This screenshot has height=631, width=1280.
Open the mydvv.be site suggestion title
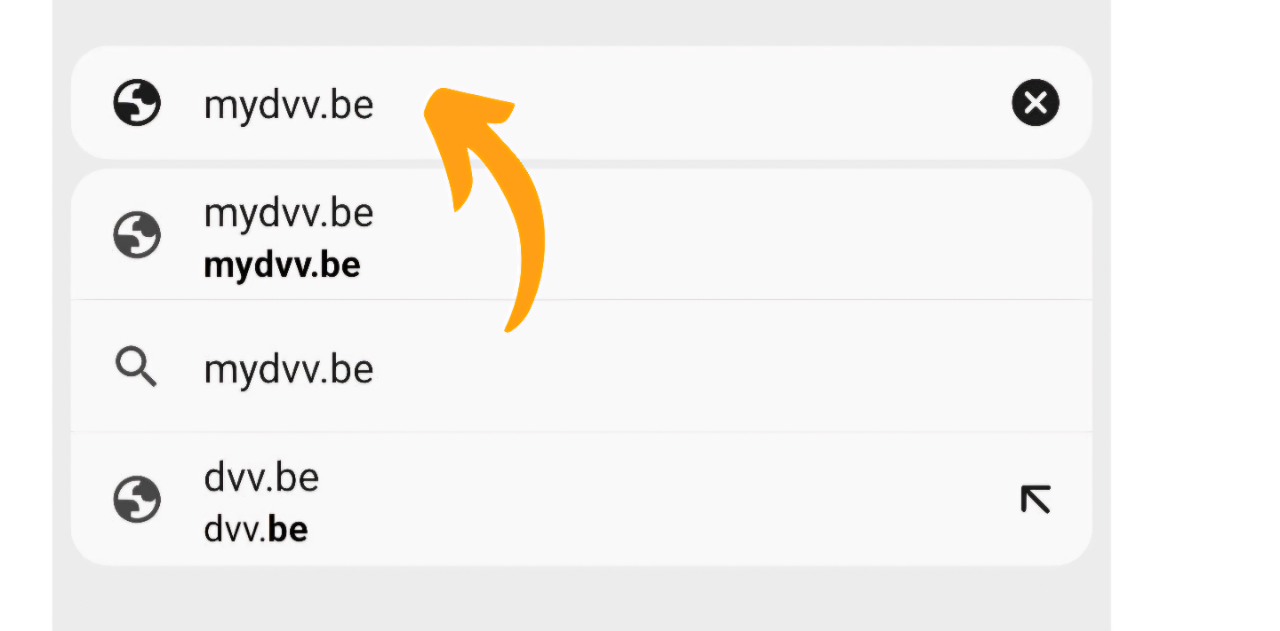pyautogui.click(x=288, y=213)
